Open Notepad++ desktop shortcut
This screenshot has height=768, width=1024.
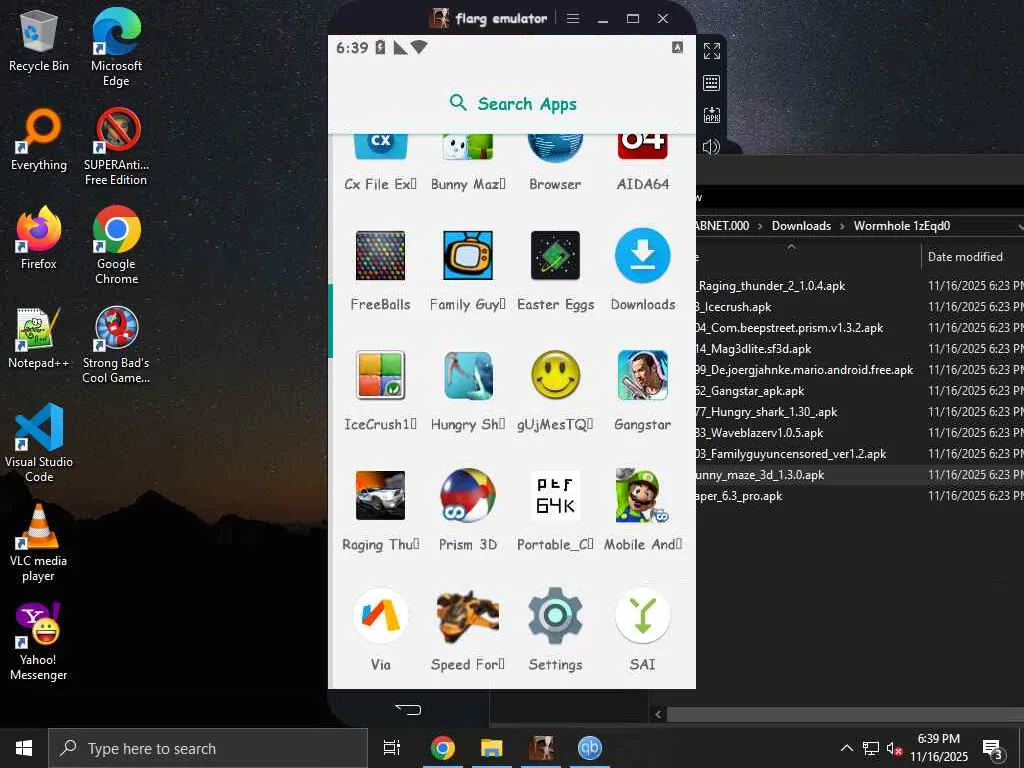coord(39,338)
